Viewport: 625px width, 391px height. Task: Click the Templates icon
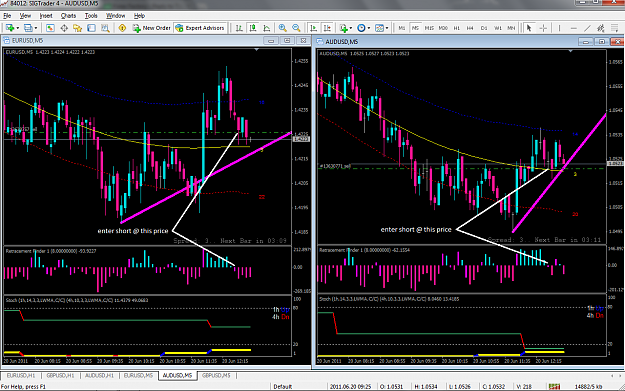point(379,28)
